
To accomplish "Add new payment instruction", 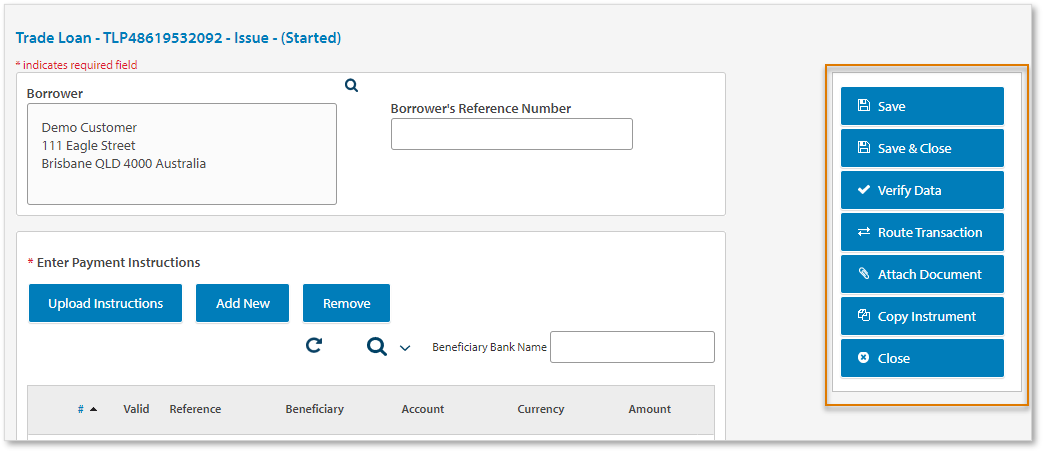I will click(x=242, y=303).
